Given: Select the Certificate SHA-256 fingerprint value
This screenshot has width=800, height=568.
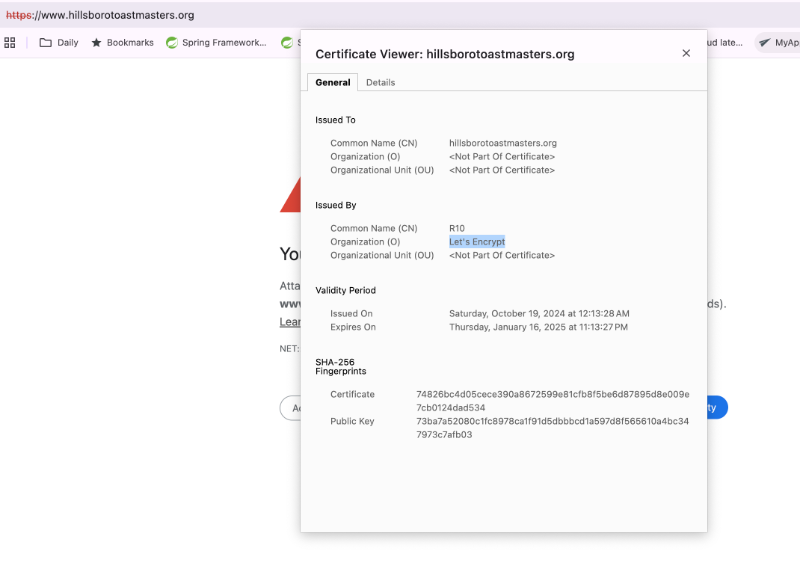Looking at the screenshot, I should [x=553, y=401].
